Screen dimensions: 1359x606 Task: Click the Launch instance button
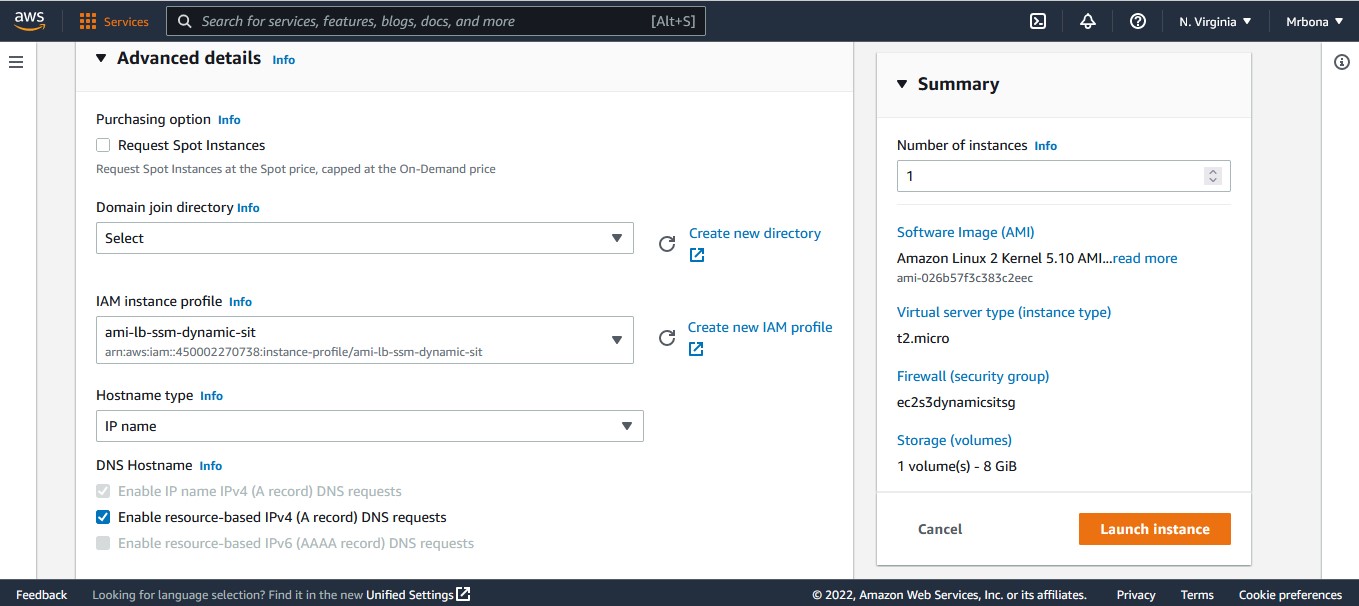point(1154,528)
